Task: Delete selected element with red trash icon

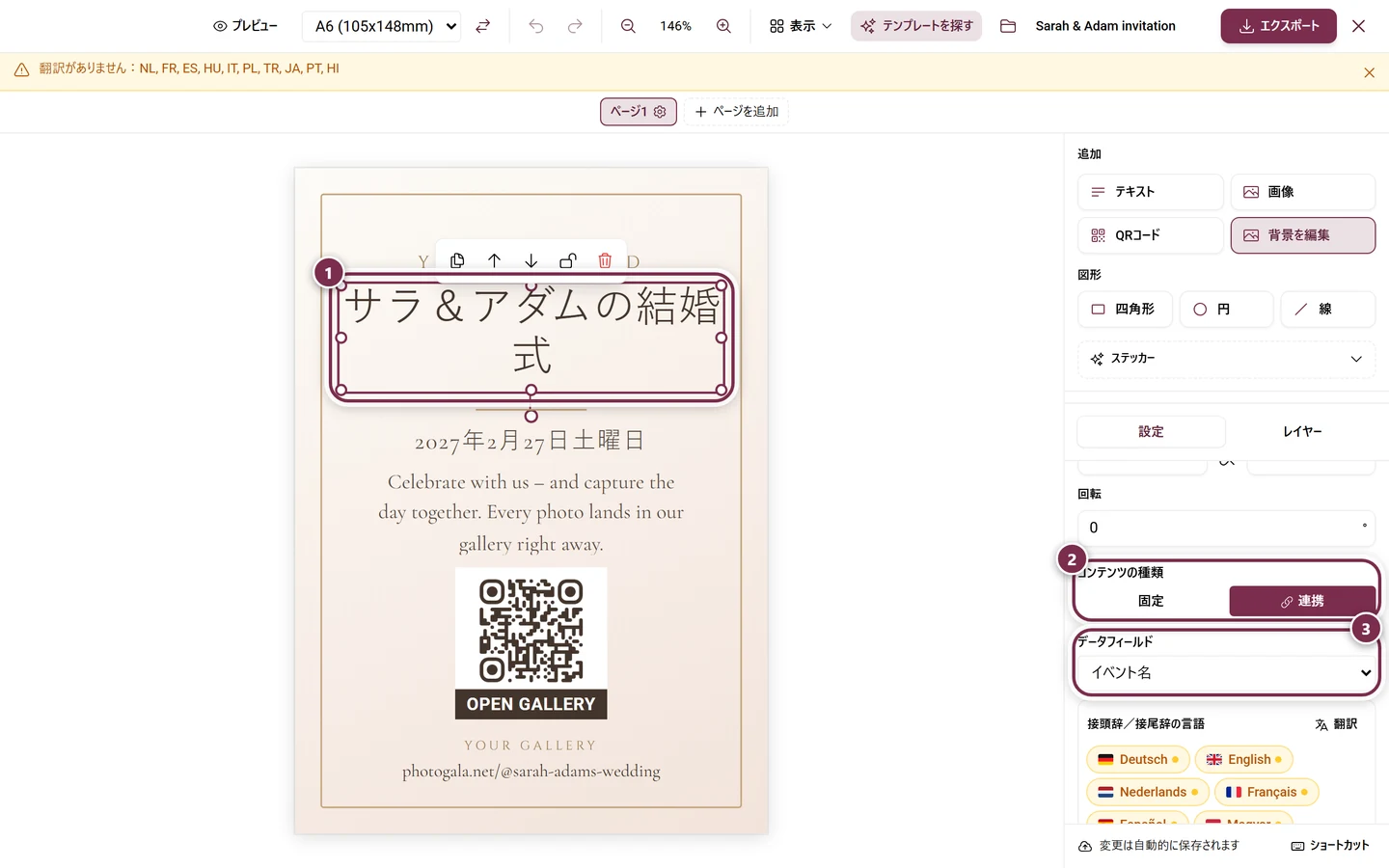Action: [605, 260]
